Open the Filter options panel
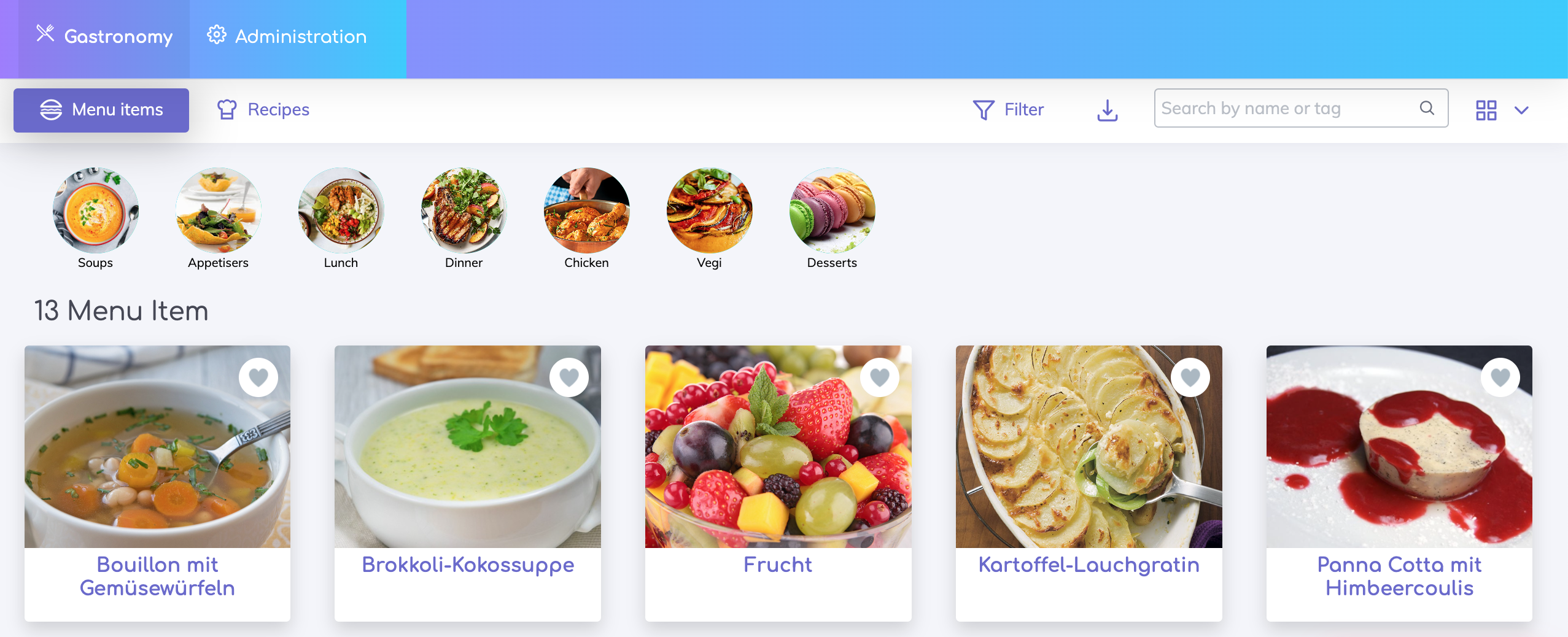1568x637 pixels. [x=1008, y=110]
